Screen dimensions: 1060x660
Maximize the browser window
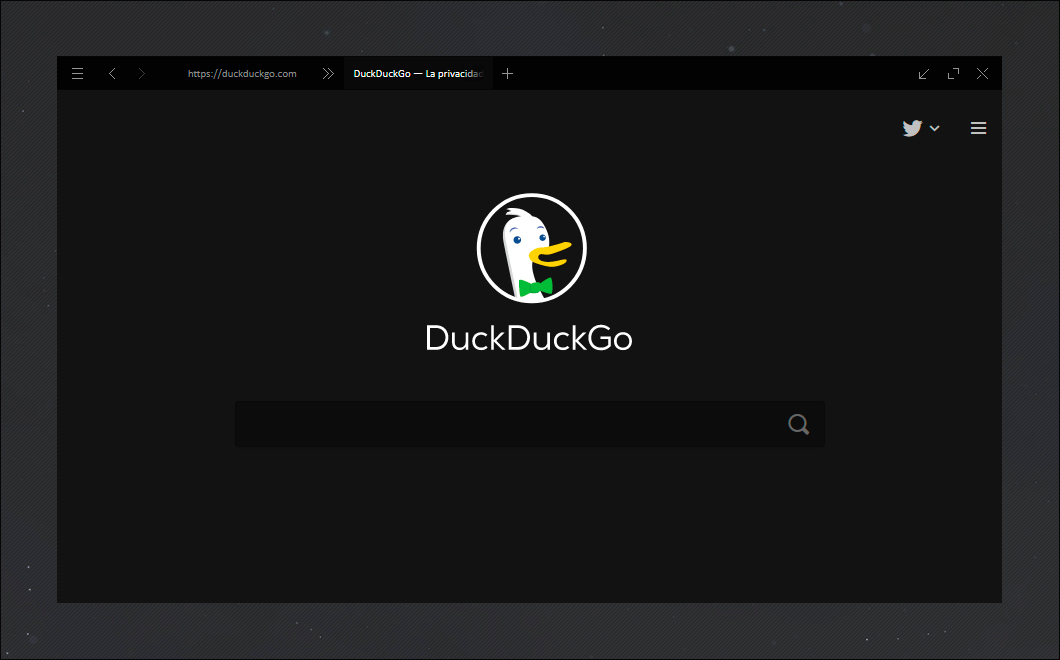953,74
